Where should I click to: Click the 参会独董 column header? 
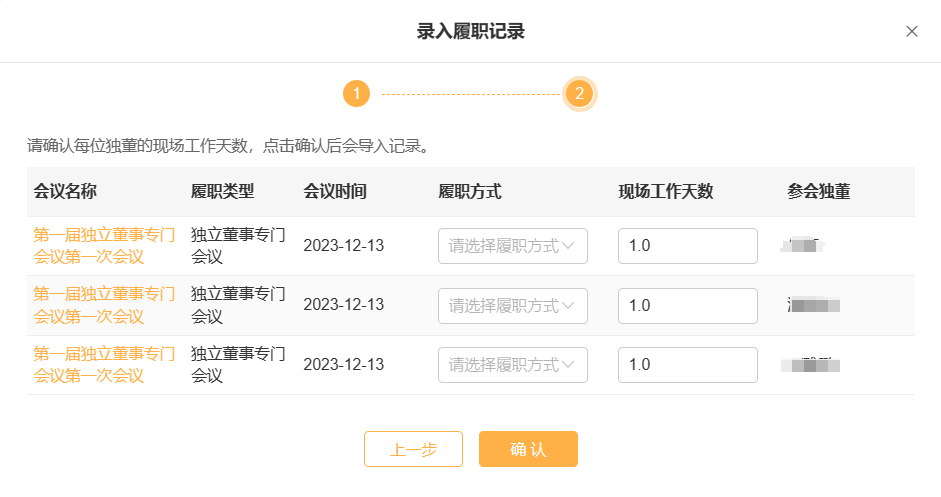818,192
